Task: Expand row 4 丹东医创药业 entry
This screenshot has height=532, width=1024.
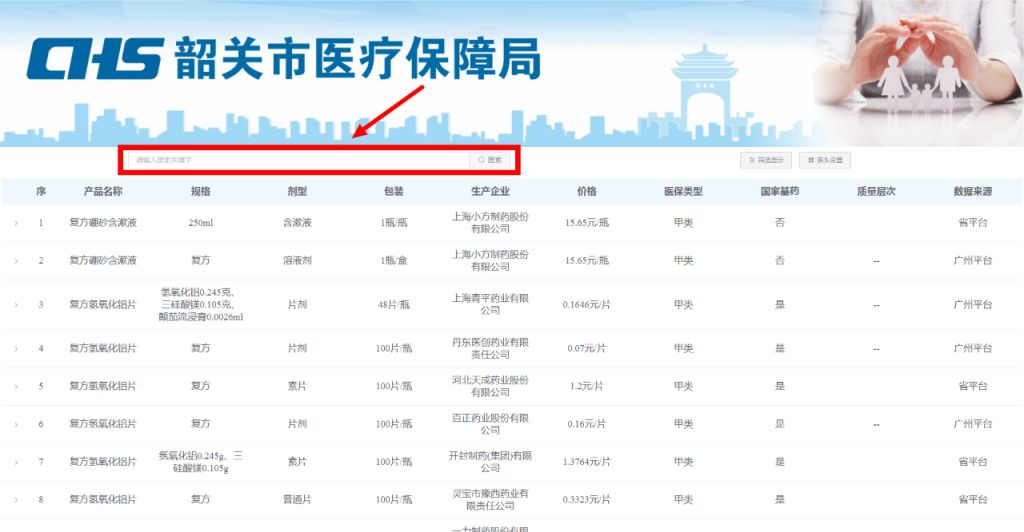Action: pyautogui.click(x=16, y=349)
